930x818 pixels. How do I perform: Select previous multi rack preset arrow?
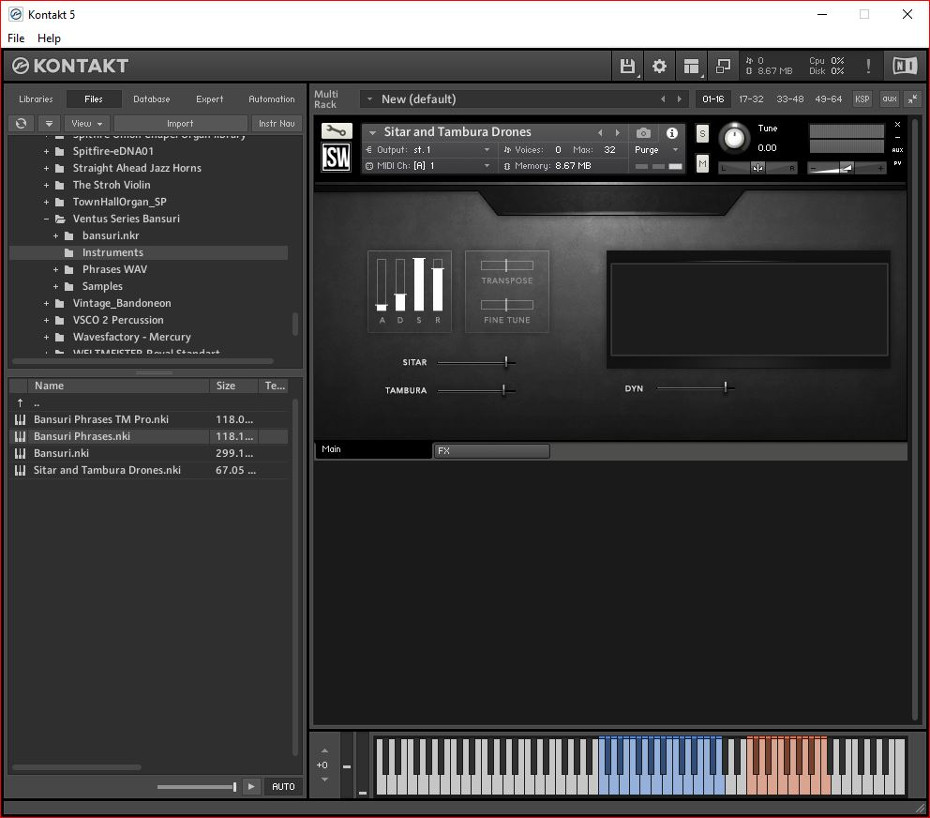click(x=663, y=99)
